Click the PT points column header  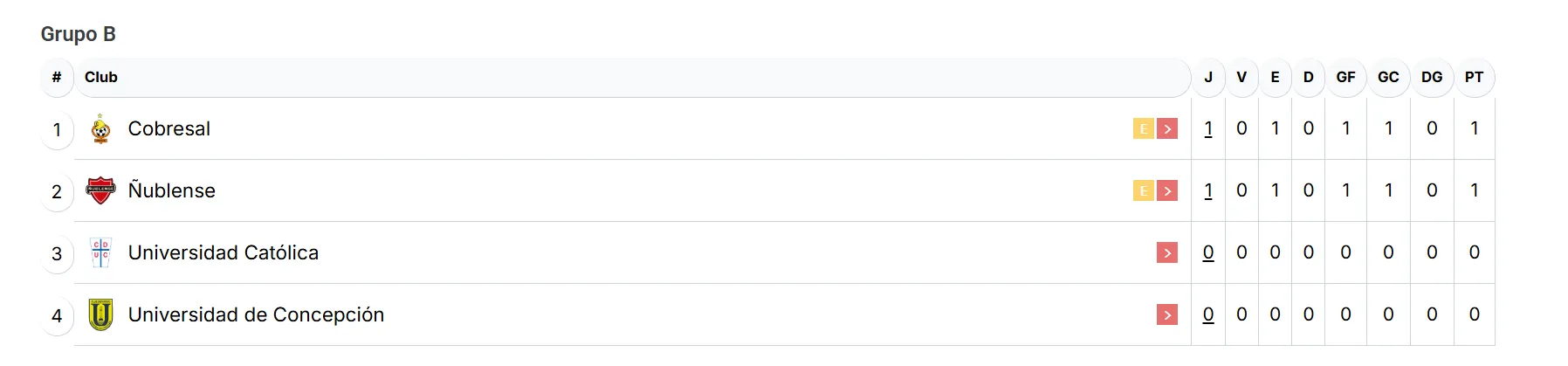point(1474,77)
